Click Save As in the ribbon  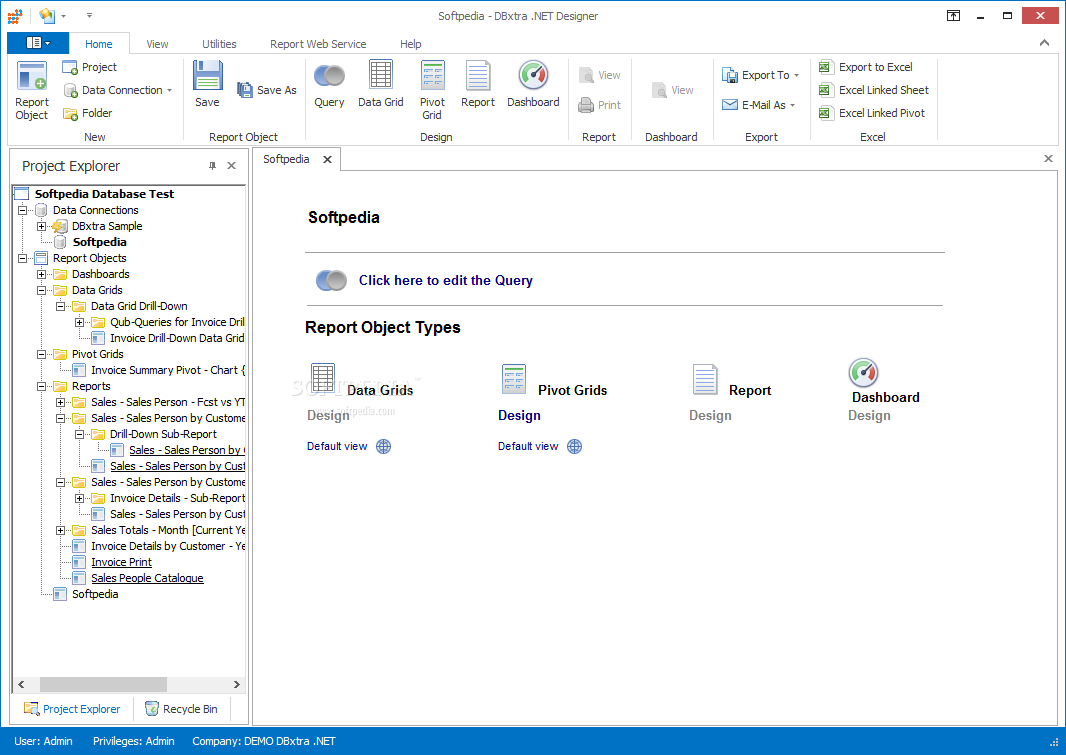[266, 90]
